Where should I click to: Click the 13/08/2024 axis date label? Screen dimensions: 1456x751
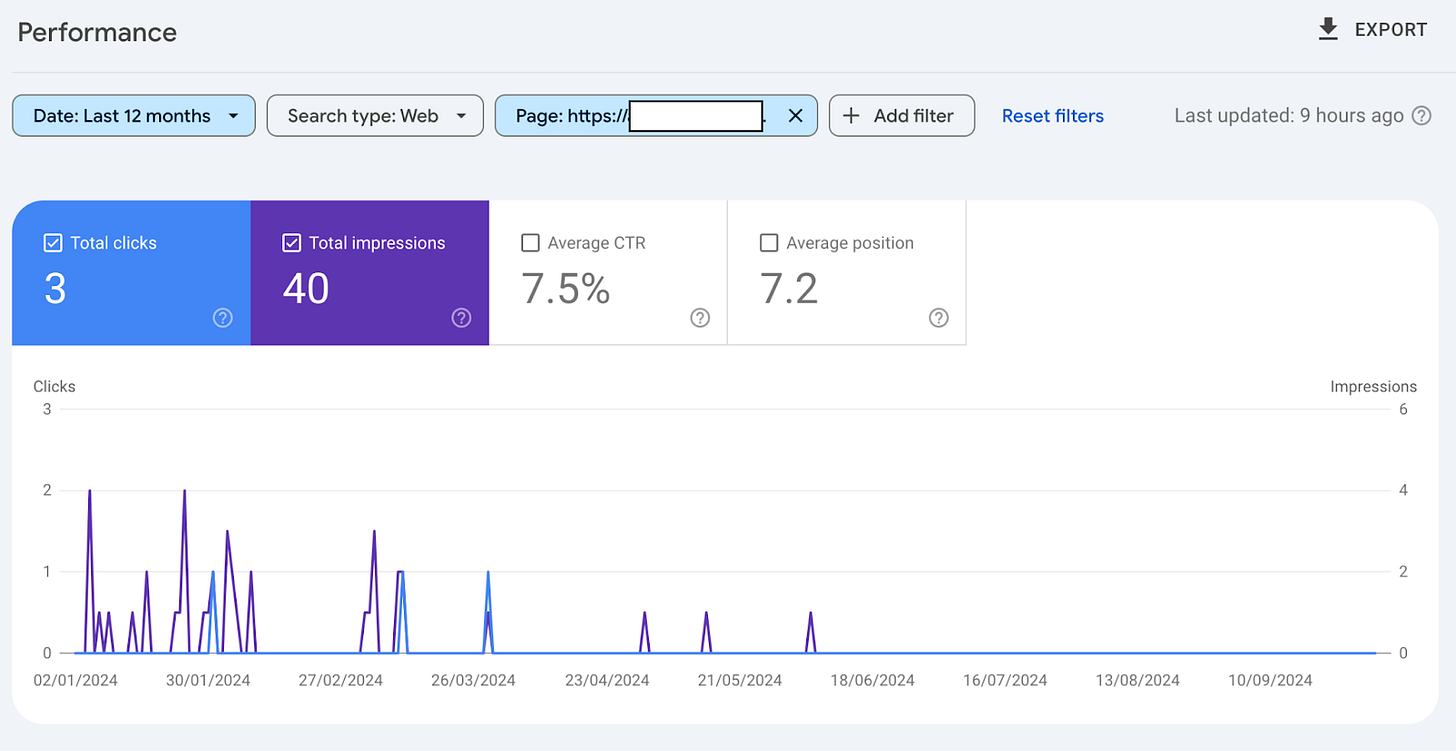pos(1138,680)
